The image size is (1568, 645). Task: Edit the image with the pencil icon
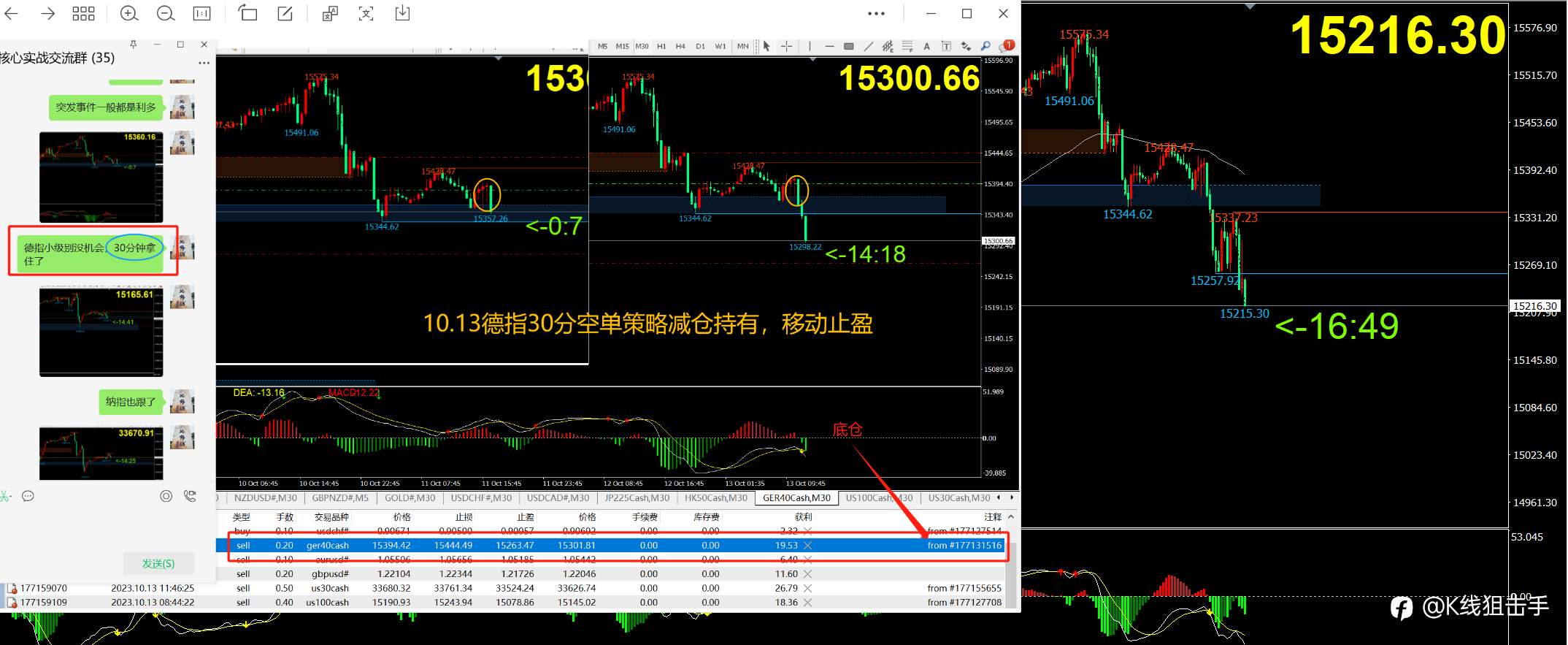tap(285, 13)
